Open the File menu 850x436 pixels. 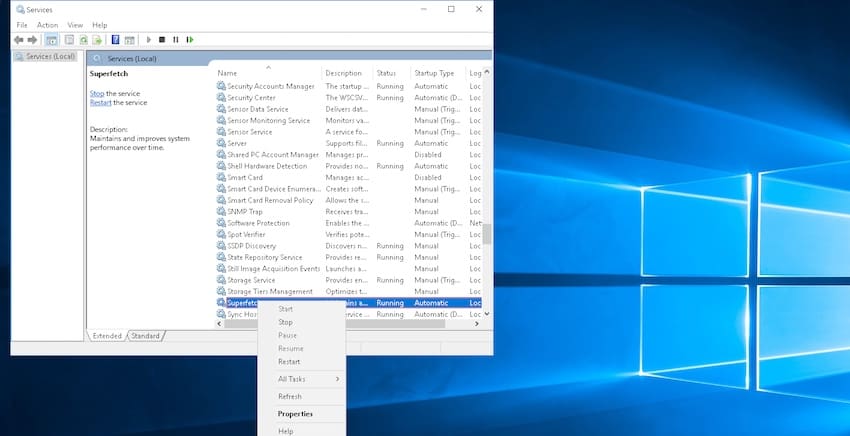coord(22,25)
